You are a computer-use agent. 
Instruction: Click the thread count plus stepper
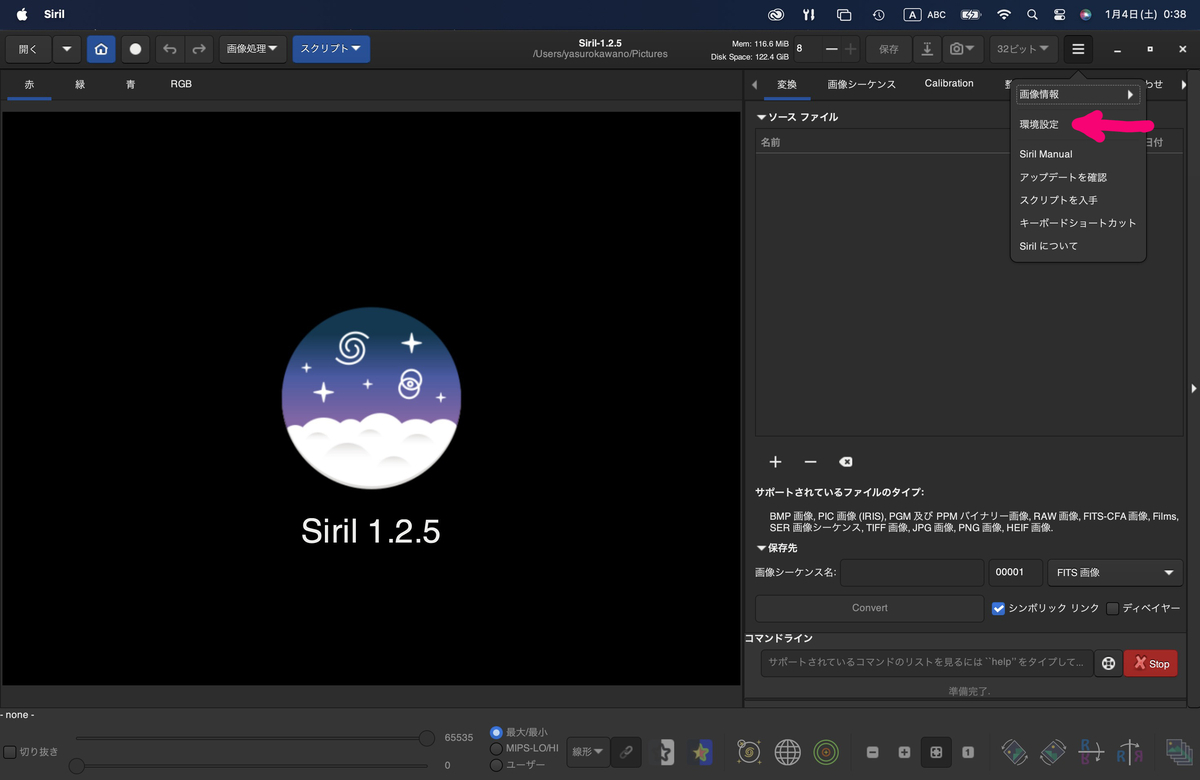click(851, 49)
